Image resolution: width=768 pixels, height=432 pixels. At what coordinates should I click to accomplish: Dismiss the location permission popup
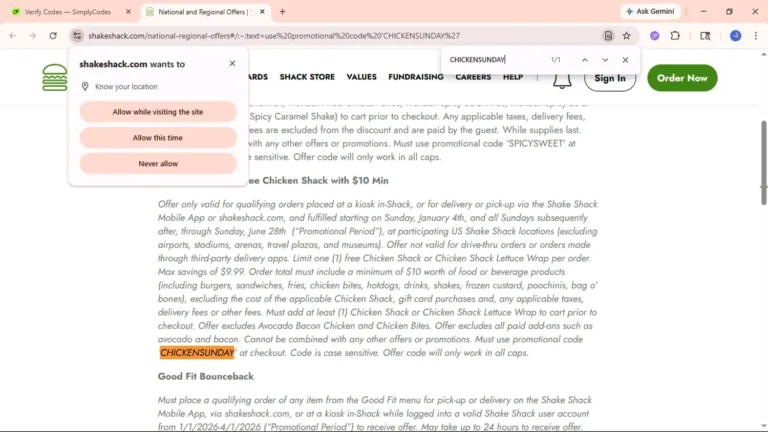[232, 63]
